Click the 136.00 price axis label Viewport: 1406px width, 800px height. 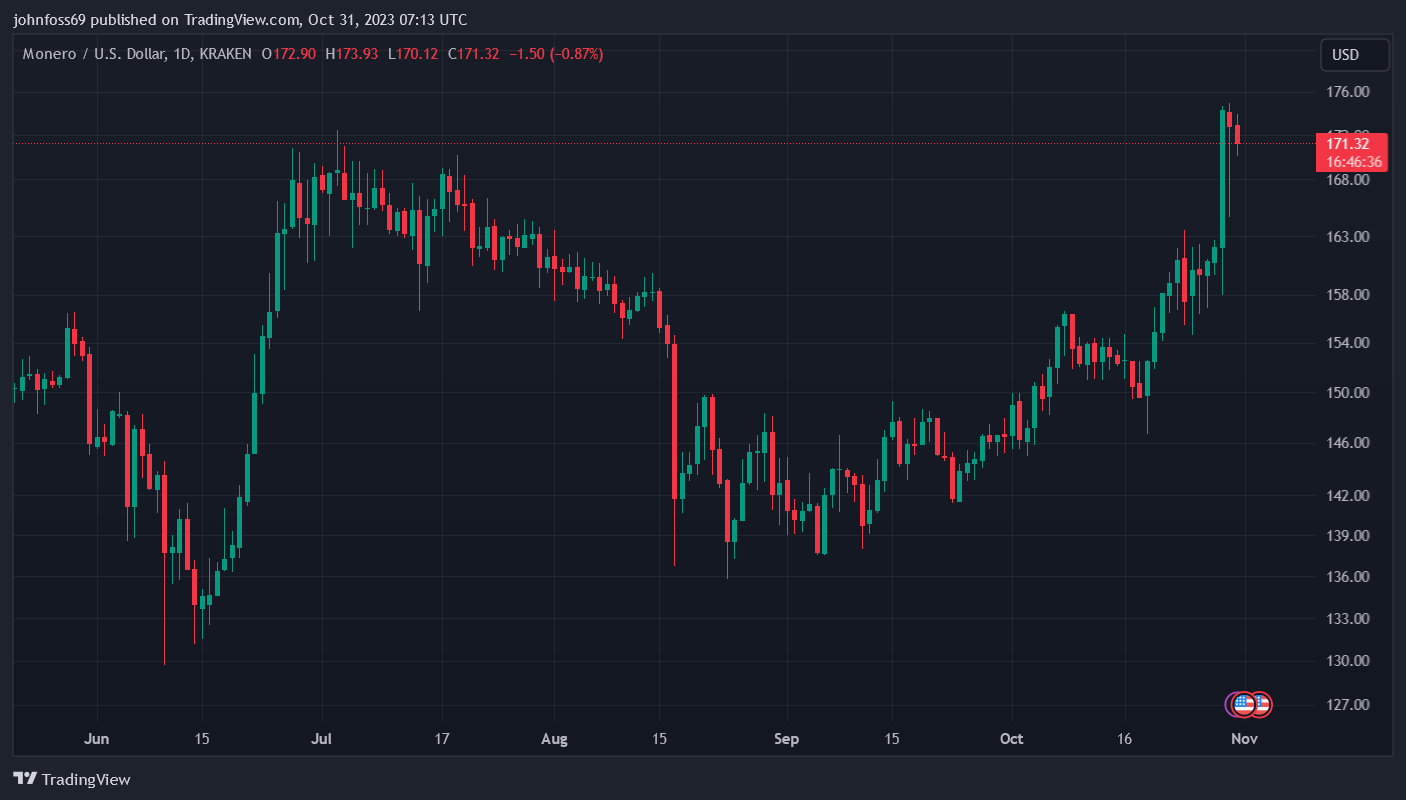[1347, 577]
